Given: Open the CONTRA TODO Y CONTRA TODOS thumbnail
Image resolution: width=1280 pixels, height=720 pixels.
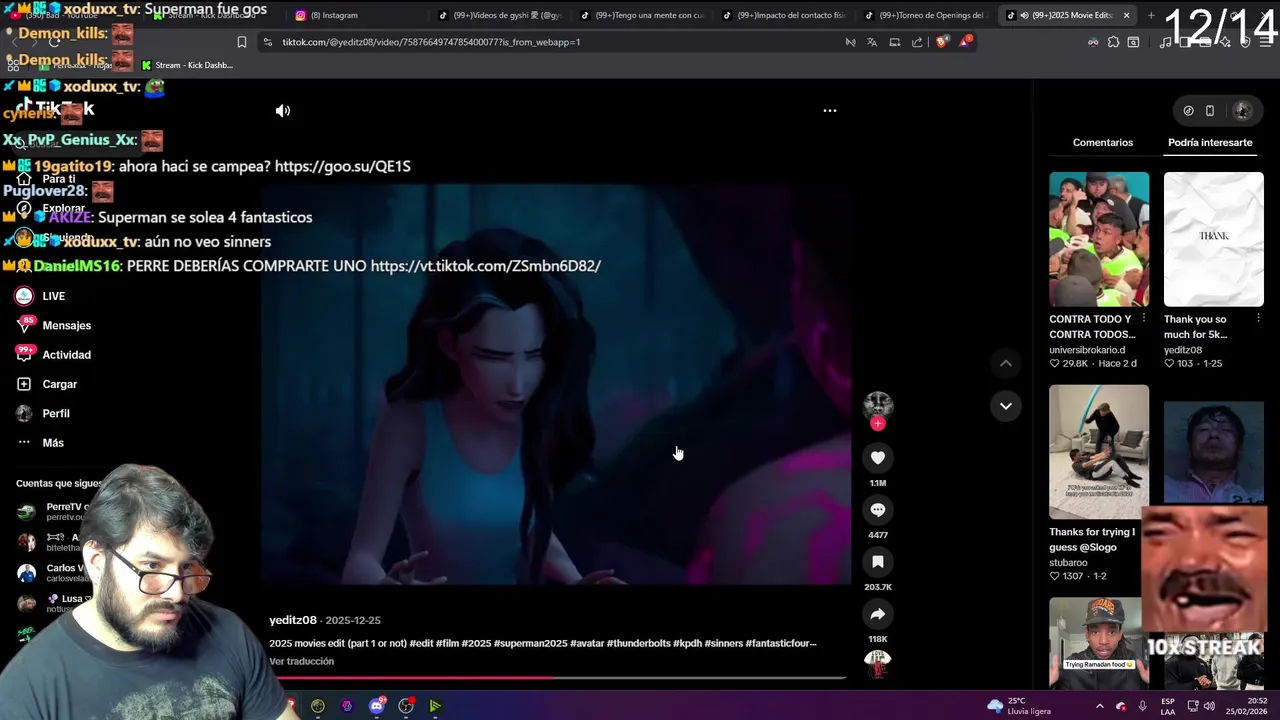Looking at the screenshot, I should point(1099,239).
